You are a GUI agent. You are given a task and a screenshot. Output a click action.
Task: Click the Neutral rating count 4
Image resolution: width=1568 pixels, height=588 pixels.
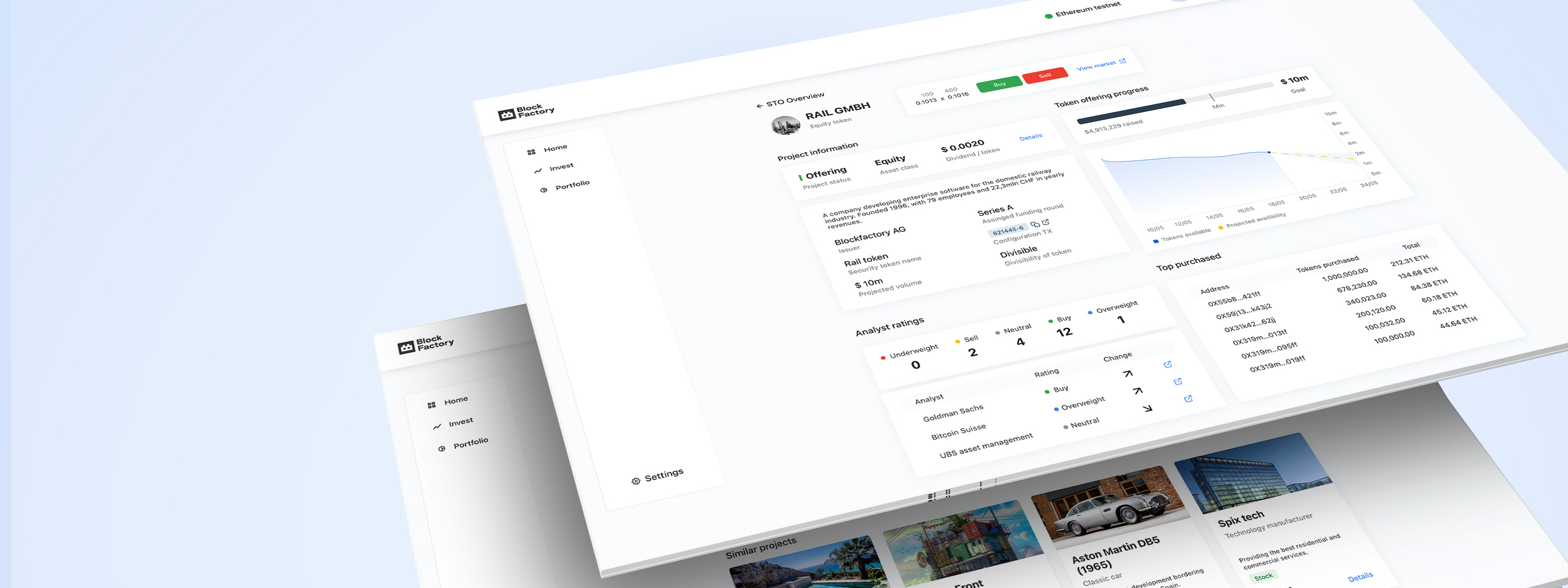tap(1021, 342)
